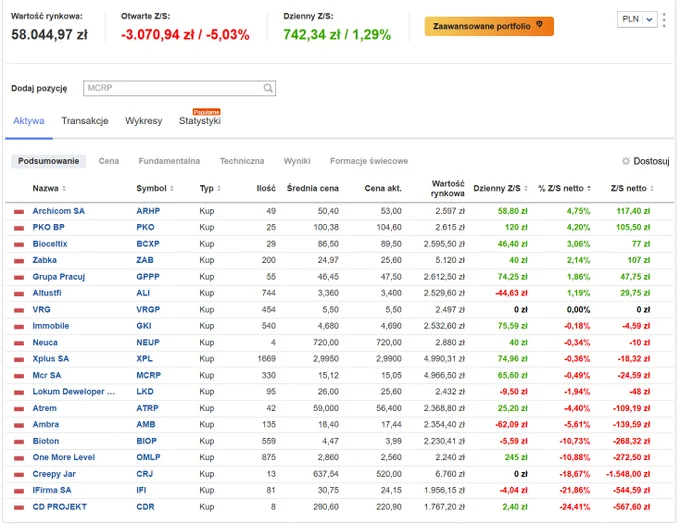Click the badge icon on Zaawansowane portfolio

tap(539, 25)
